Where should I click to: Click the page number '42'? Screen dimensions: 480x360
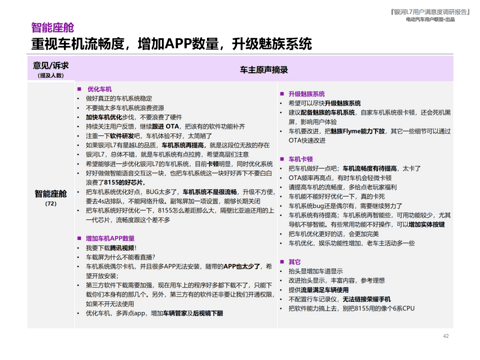446,336
